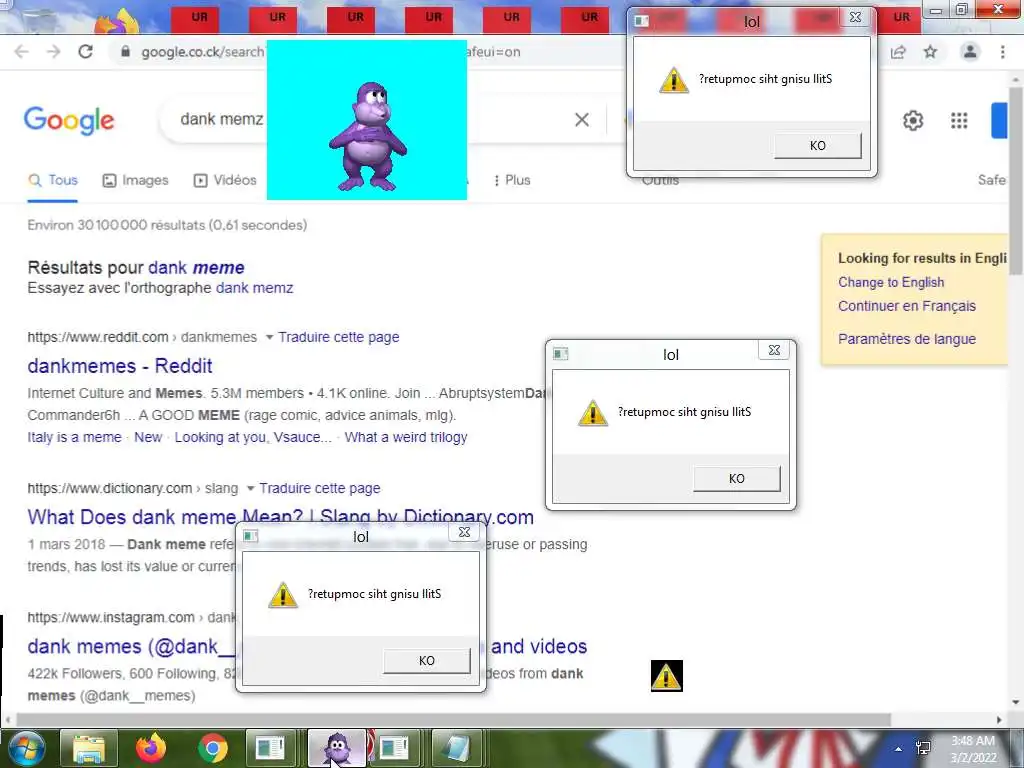This screenshot has width=1024, height=768.
Task: Click the horizontal scrollbar right arrow
Action: [999, 720]
